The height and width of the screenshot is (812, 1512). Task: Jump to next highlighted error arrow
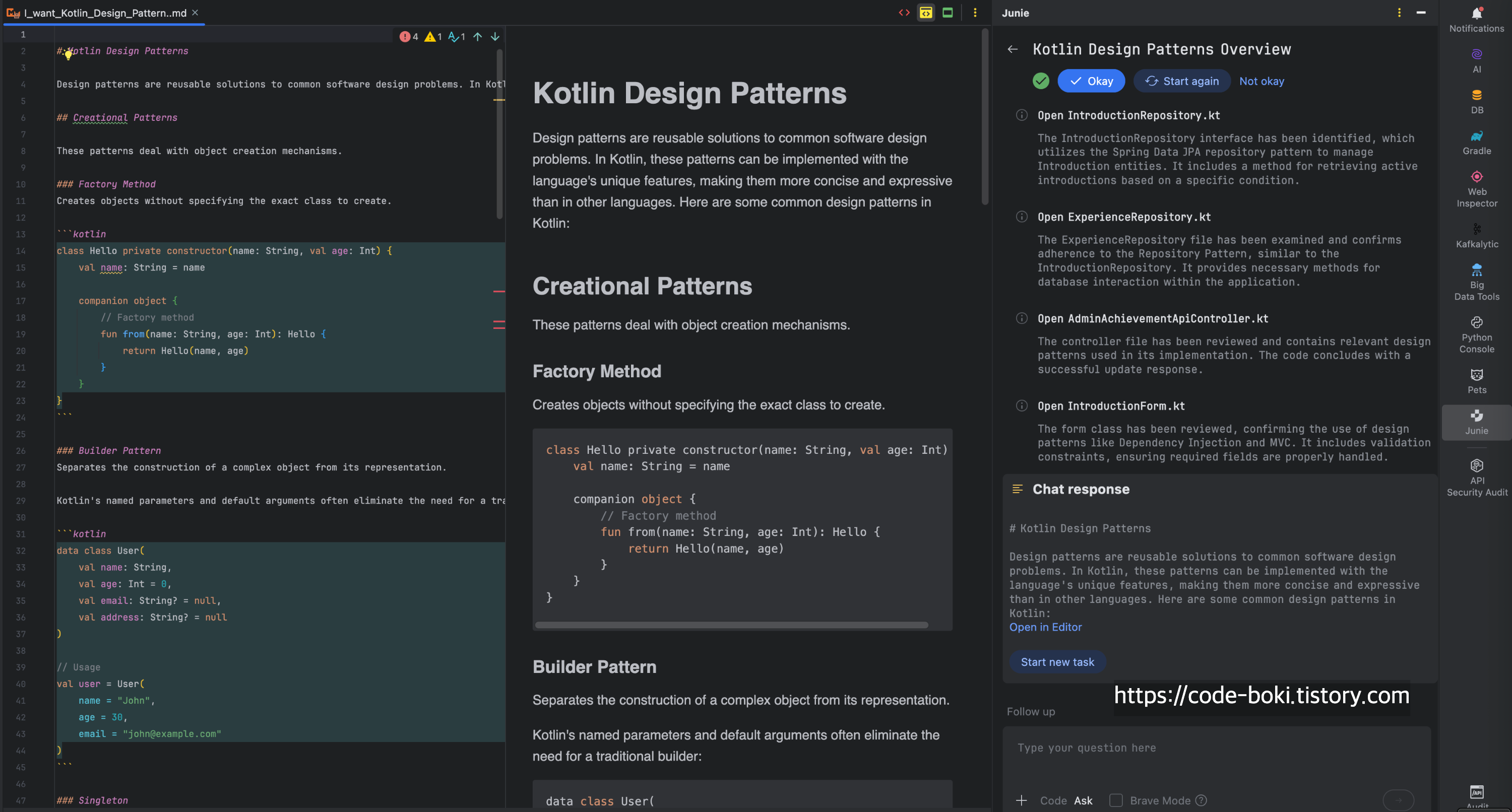click(495, 36)
